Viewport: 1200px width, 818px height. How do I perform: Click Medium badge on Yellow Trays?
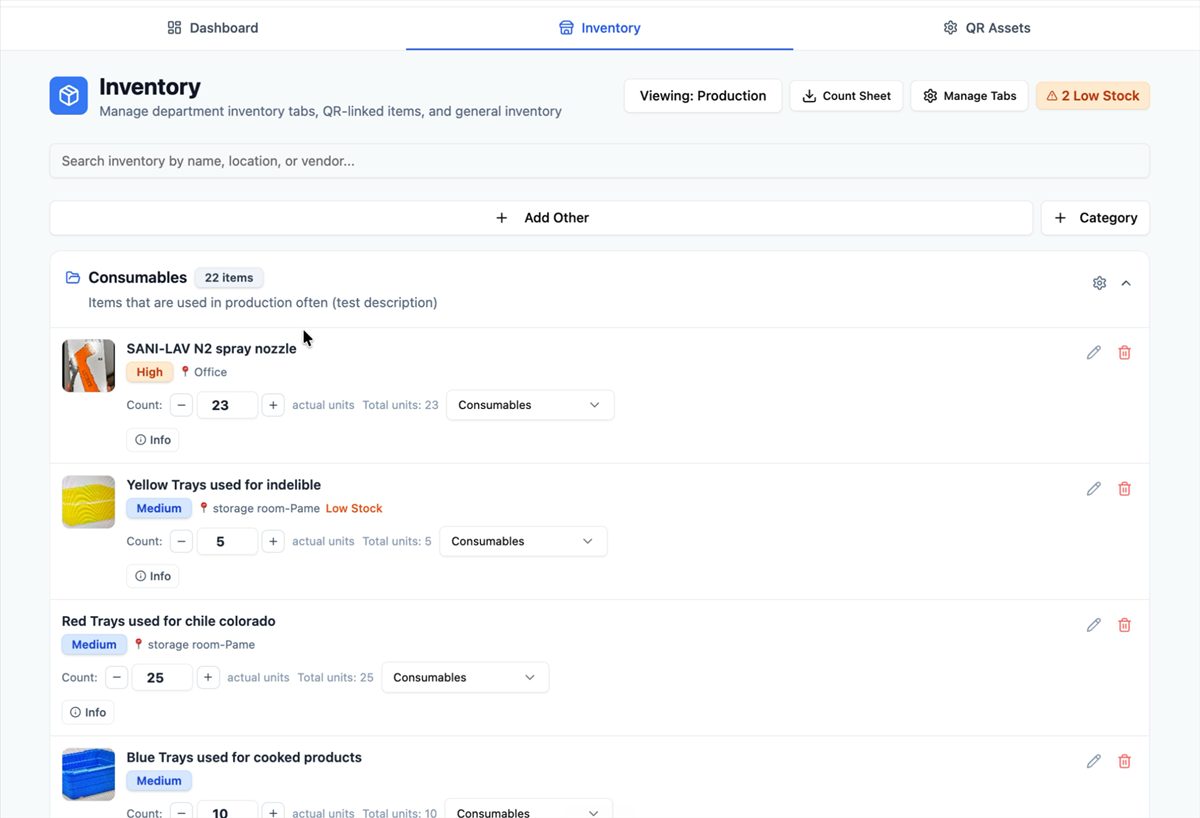tap(159, 508)
